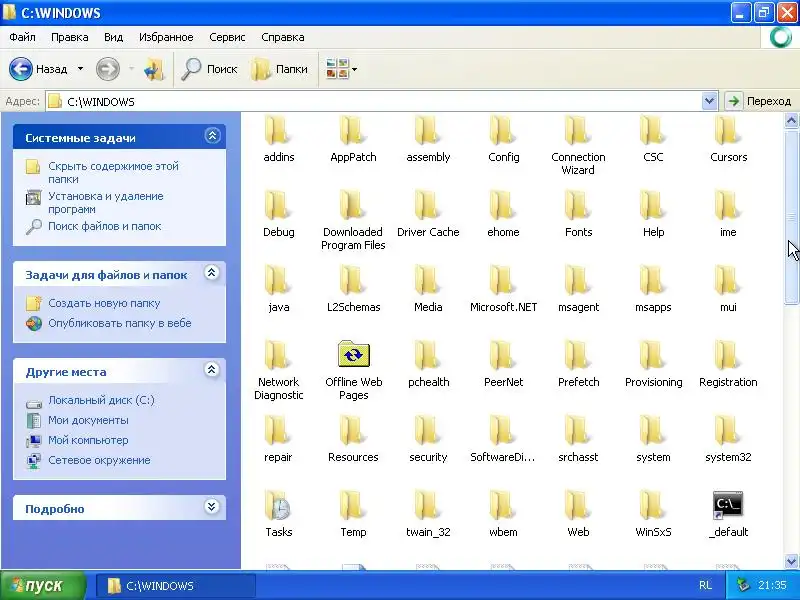Select the Microsoft.NET folder icon
The height and width of the screenshot is (600, 800).
[503, 280]
